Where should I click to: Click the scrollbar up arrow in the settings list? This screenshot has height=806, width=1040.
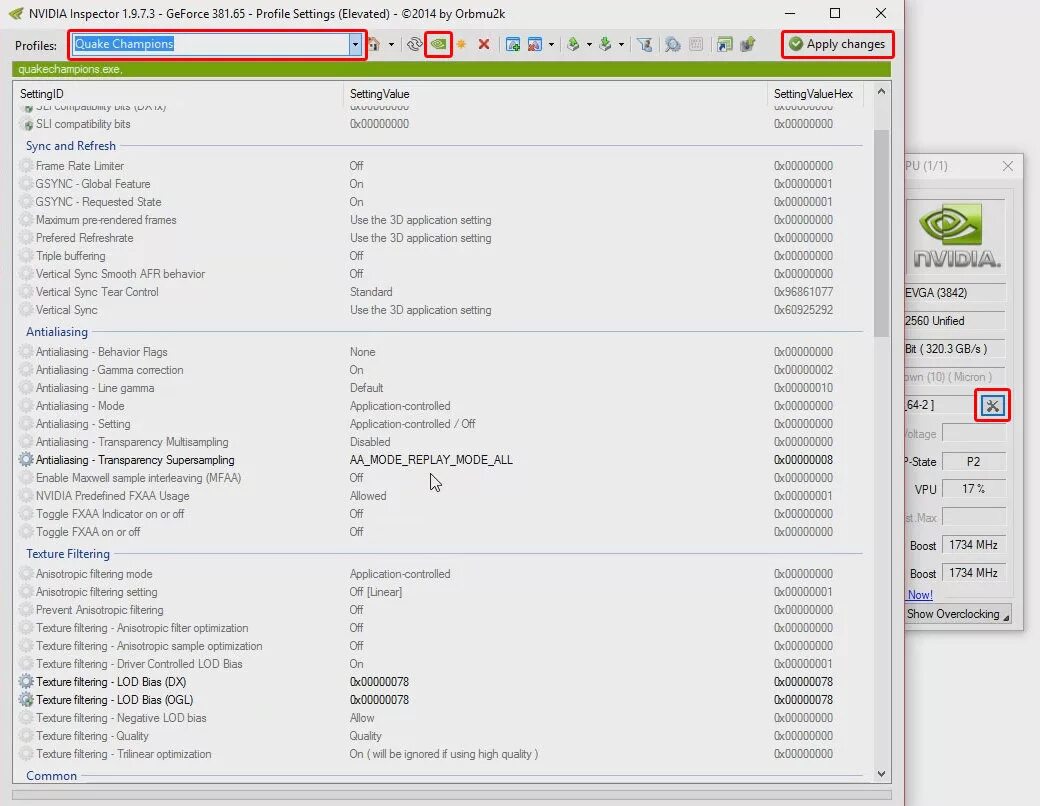coord(881,92)
